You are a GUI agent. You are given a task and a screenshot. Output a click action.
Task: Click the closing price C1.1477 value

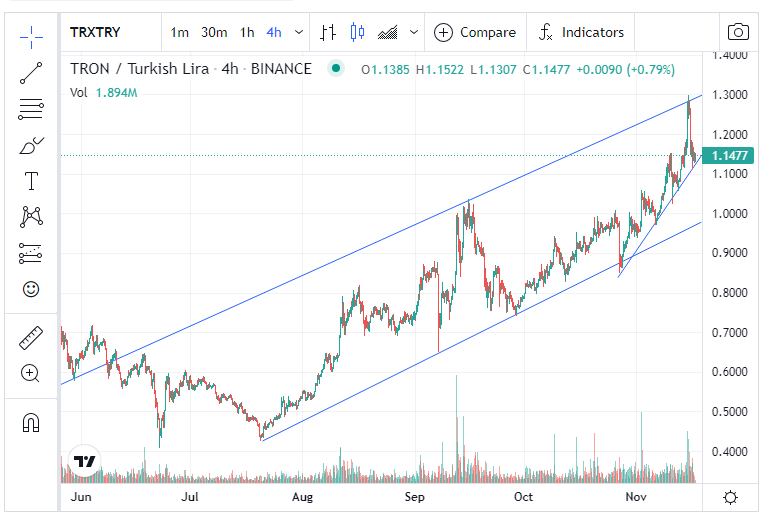coord(546,69)
